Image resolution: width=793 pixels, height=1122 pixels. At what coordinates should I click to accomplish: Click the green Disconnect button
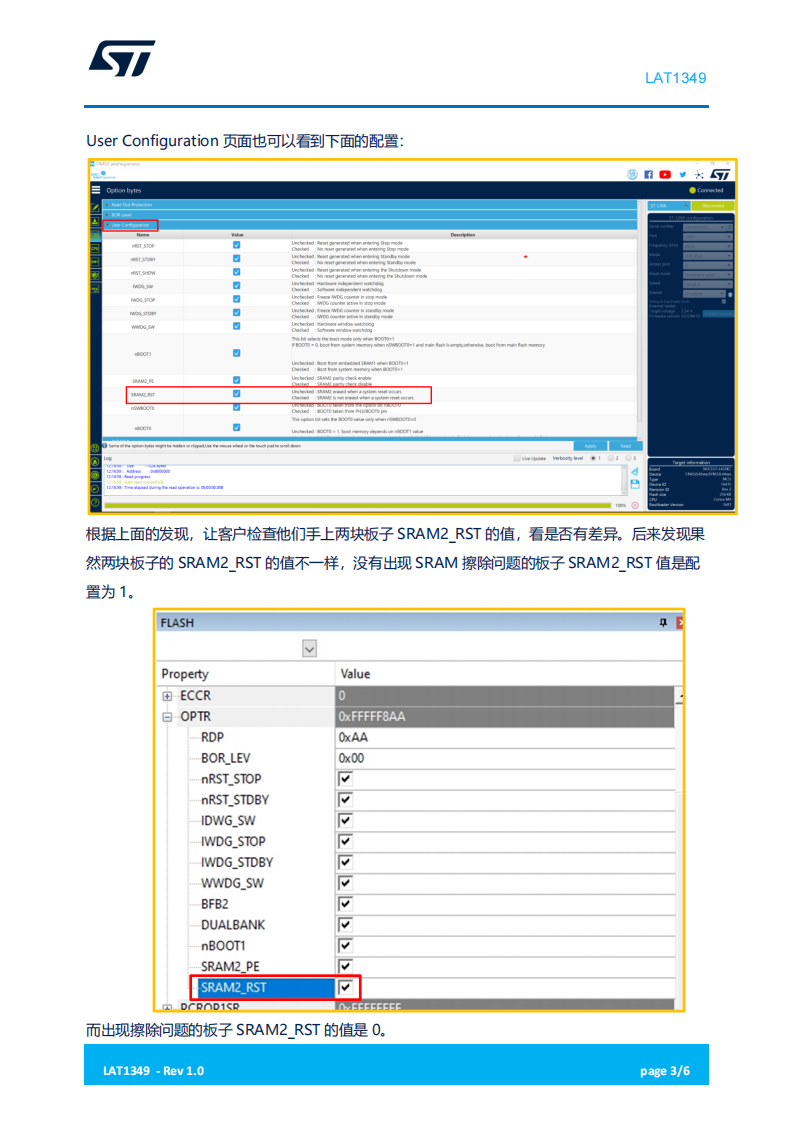pyautogui.click(x=713, y=205)
